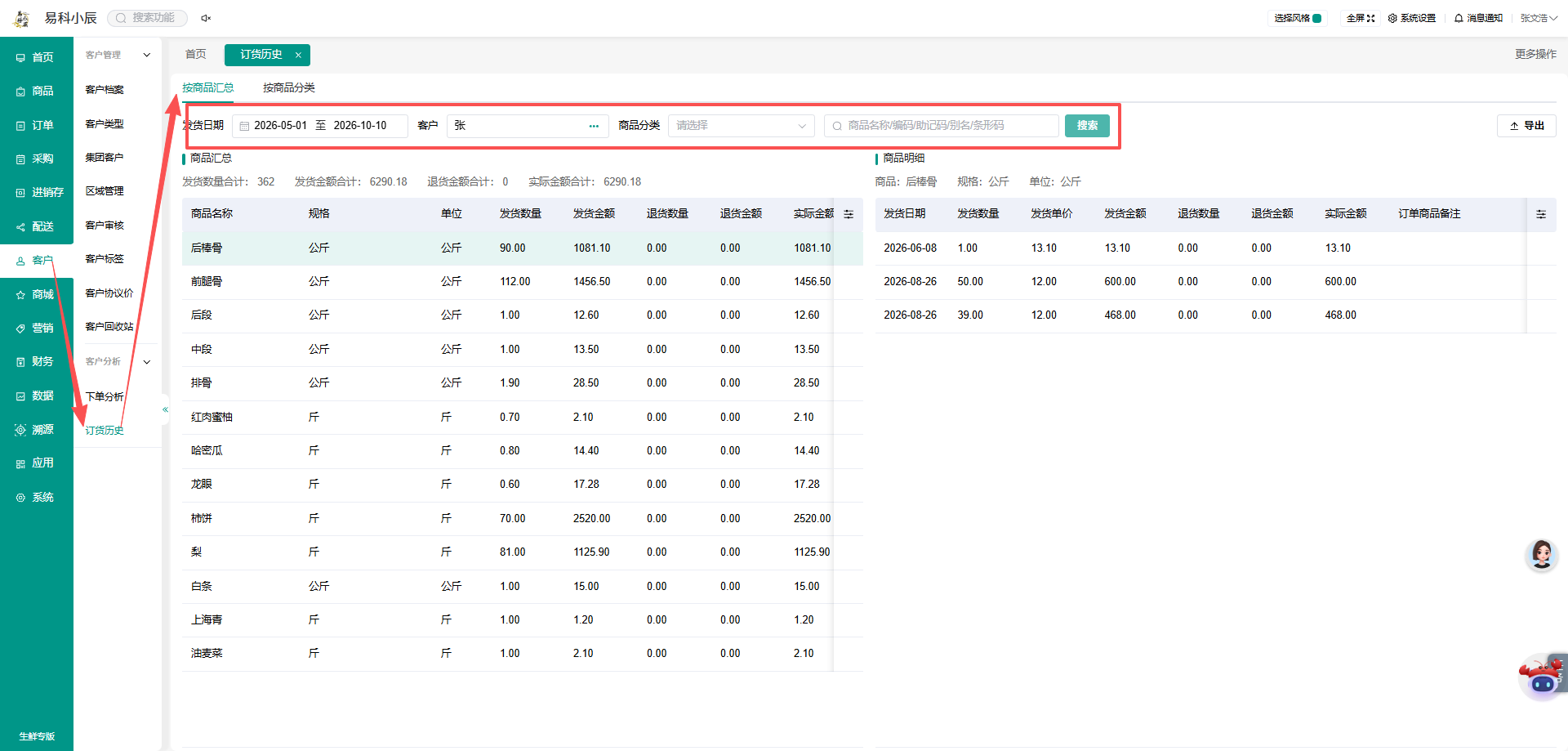Open the 配送 sidebar module
Viewport: 1568px width, 751px height.
(36, 226)
